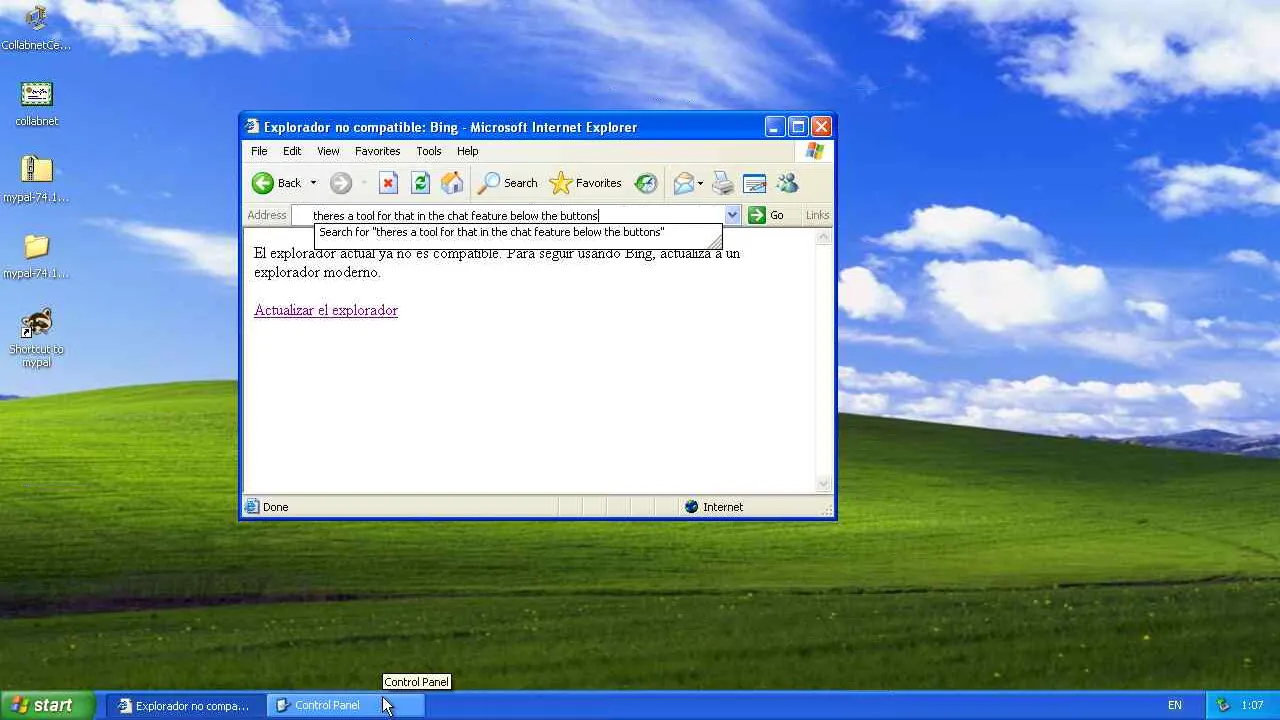1280x720 pixels.
Task: Switch to Explorador no compa... taskbar button
Action: tap(185, 705)
